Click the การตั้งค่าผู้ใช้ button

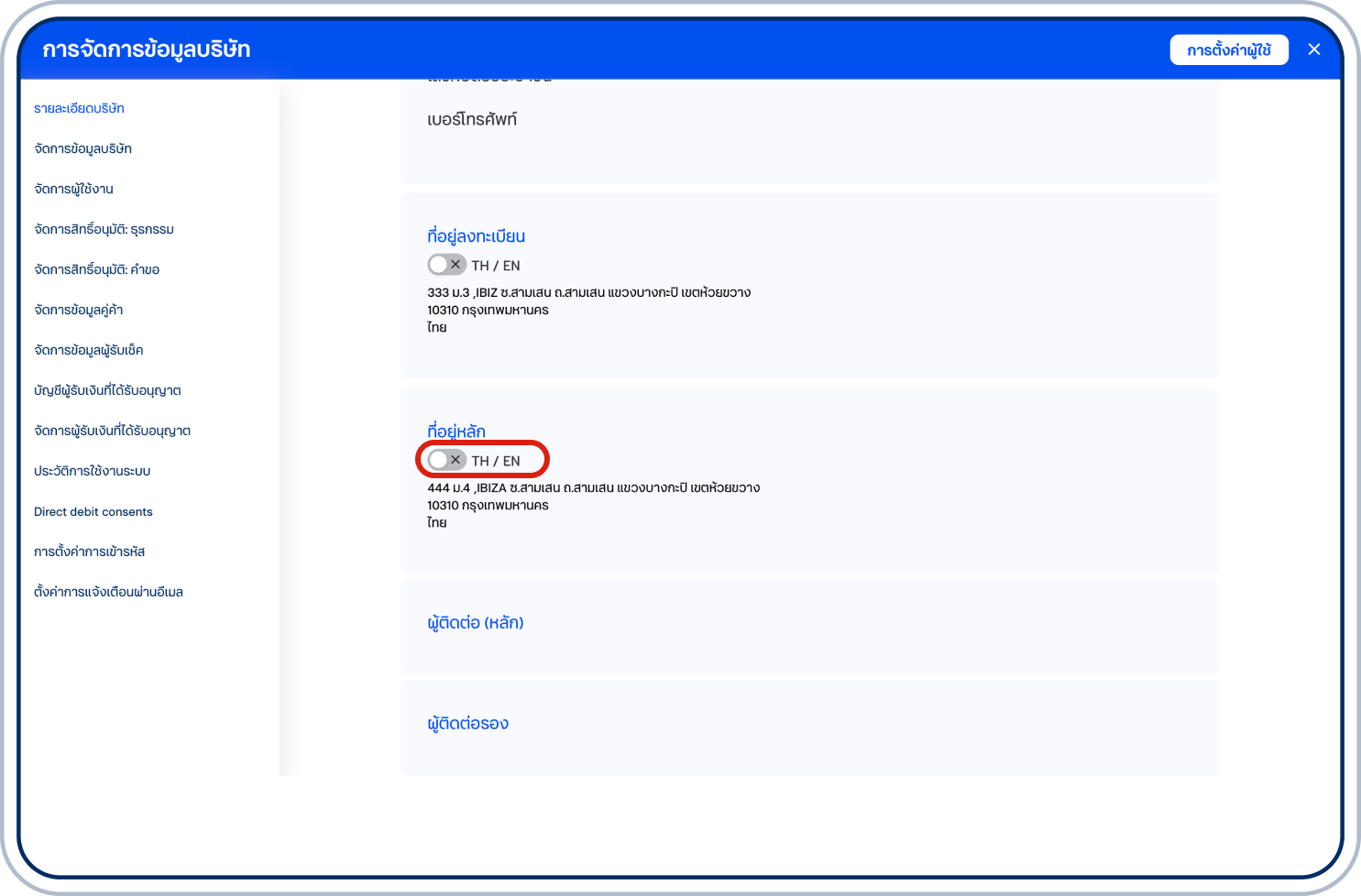click(x=1228, y=49)
